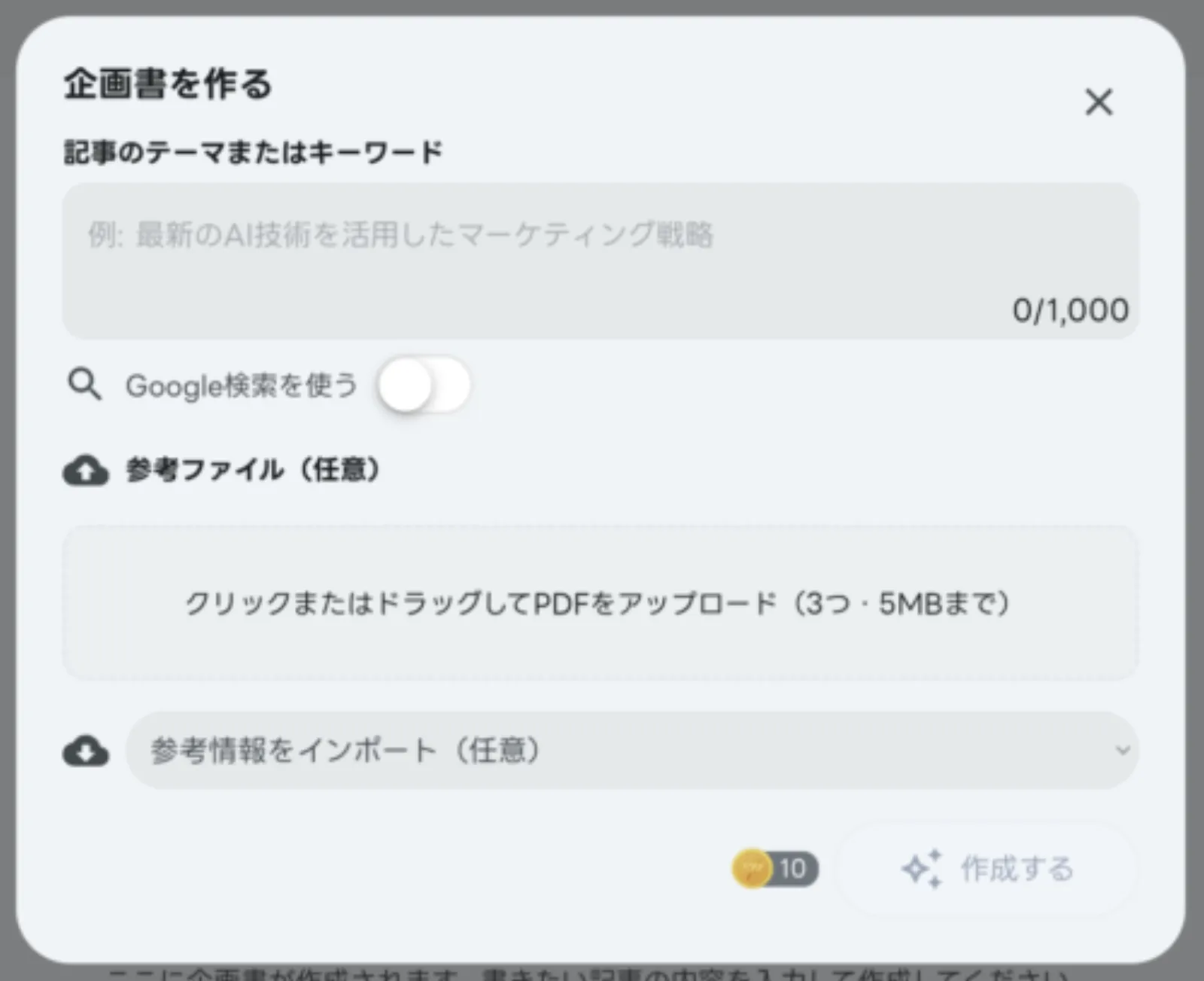Click the sparkle icon on 作成する
This screenshot has width=1204, height=981.
pos(922,869)
